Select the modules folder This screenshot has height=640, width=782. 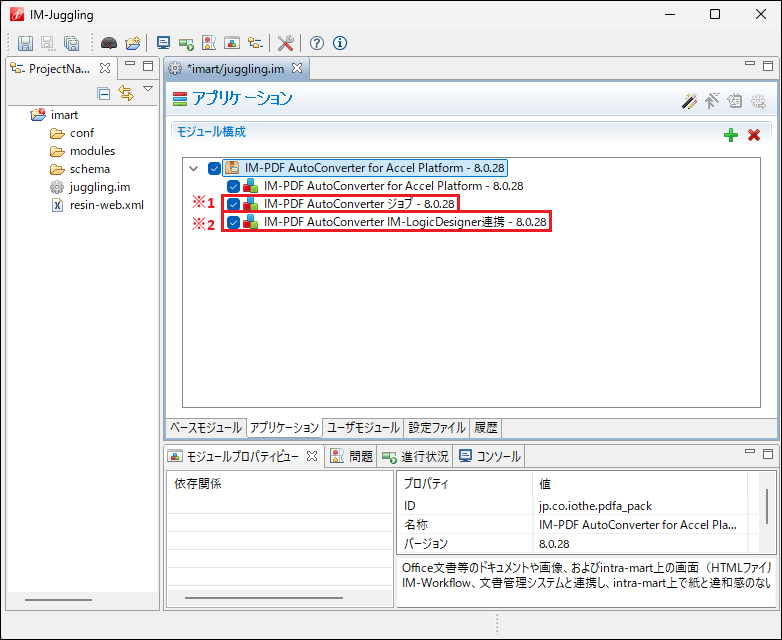pos(92,151)
